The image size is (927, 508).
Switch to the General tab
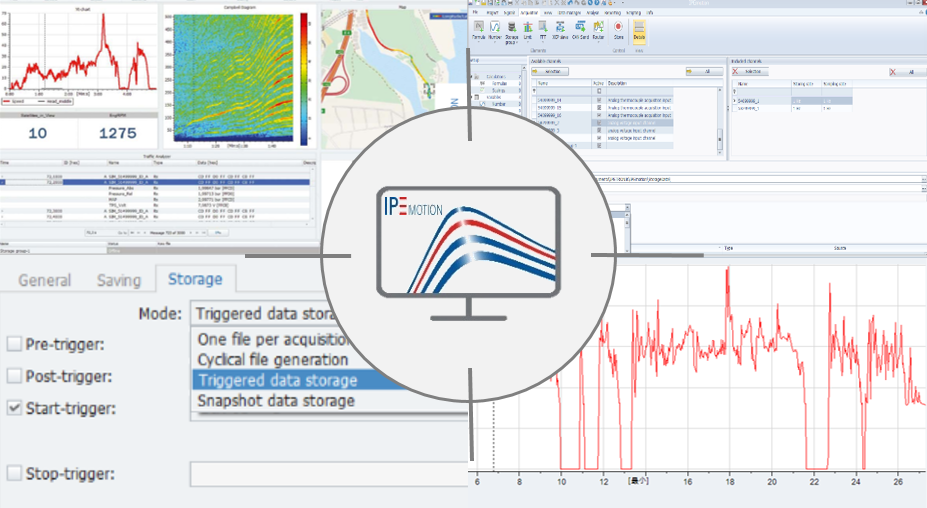point(44,280)
